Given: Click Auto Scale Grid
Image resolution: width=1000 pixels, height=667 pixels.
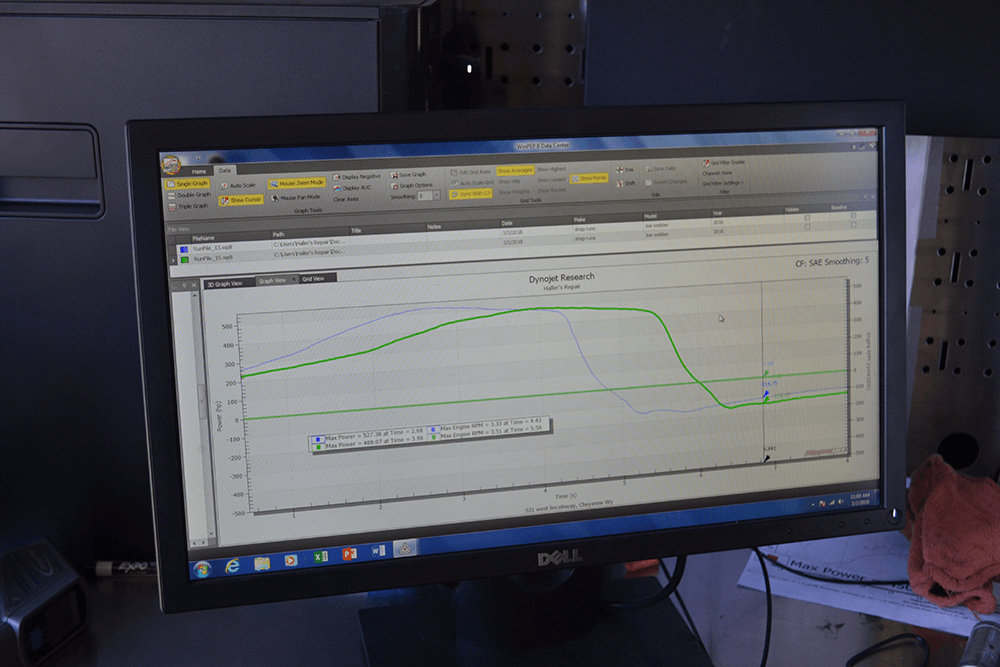Looking at the screenshot, I should pos(472,182).
